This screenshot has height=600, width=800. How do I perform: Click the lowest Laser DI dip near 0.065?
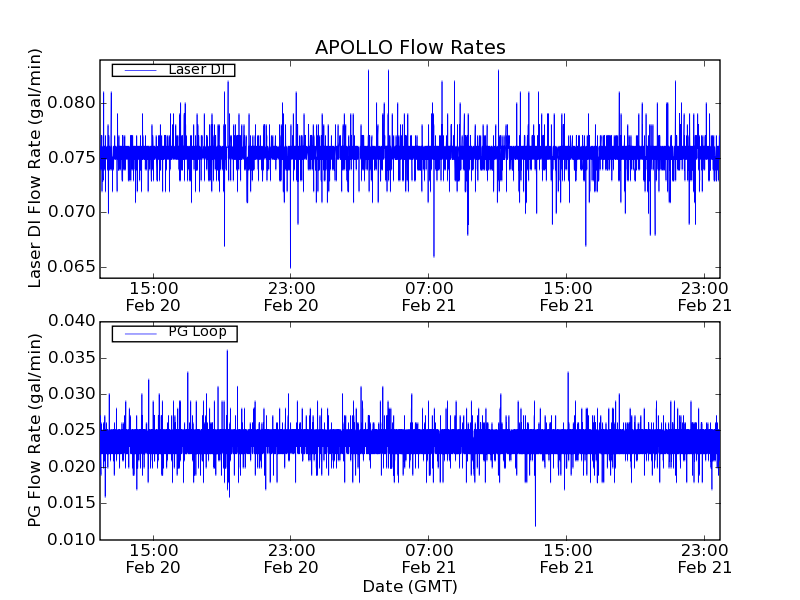click(x=290, y=265)
